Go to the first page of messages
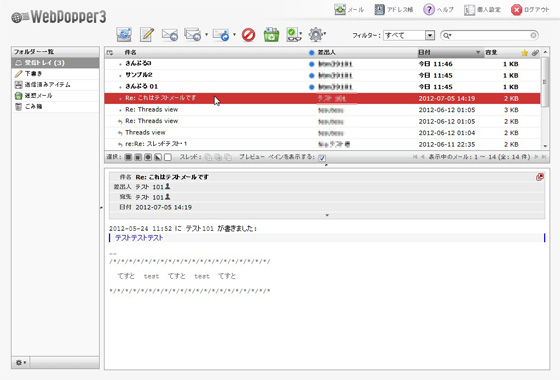The width and height of the screenshot is (560, 380). tap(415, 157)
